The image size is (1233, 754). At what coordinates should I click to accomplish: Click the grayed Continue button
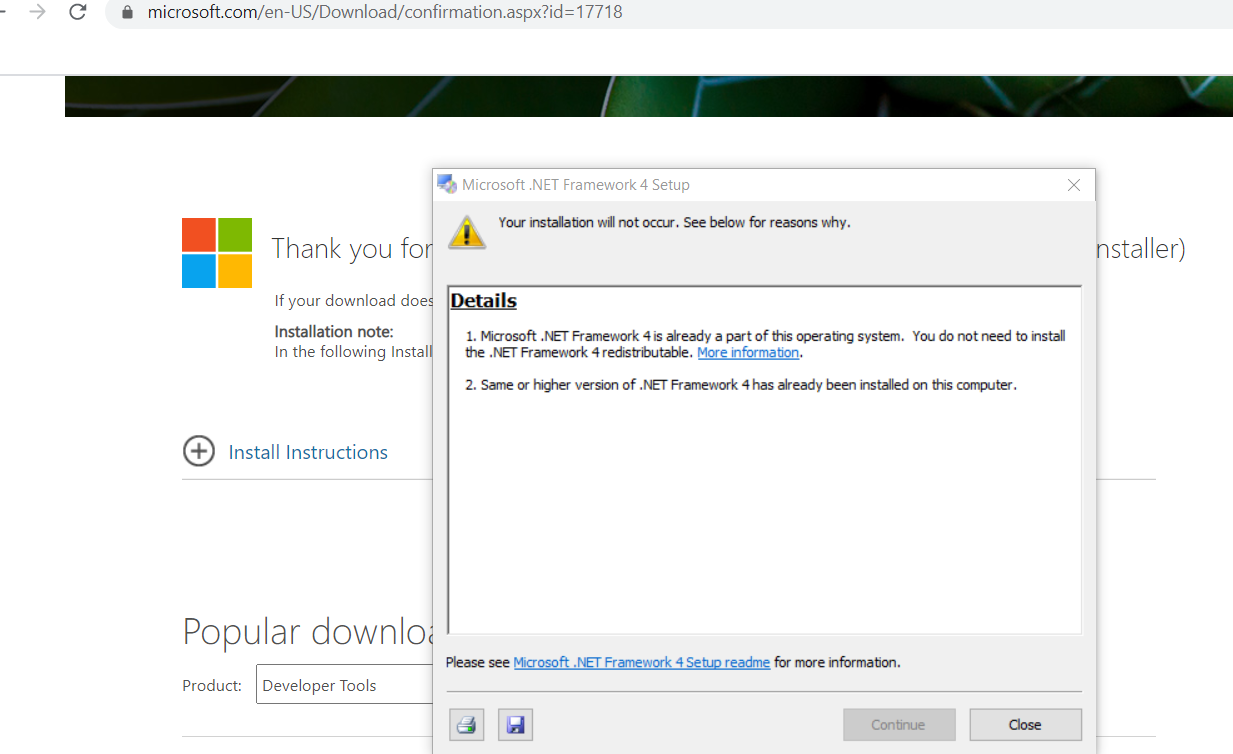(x=898, y=725)
